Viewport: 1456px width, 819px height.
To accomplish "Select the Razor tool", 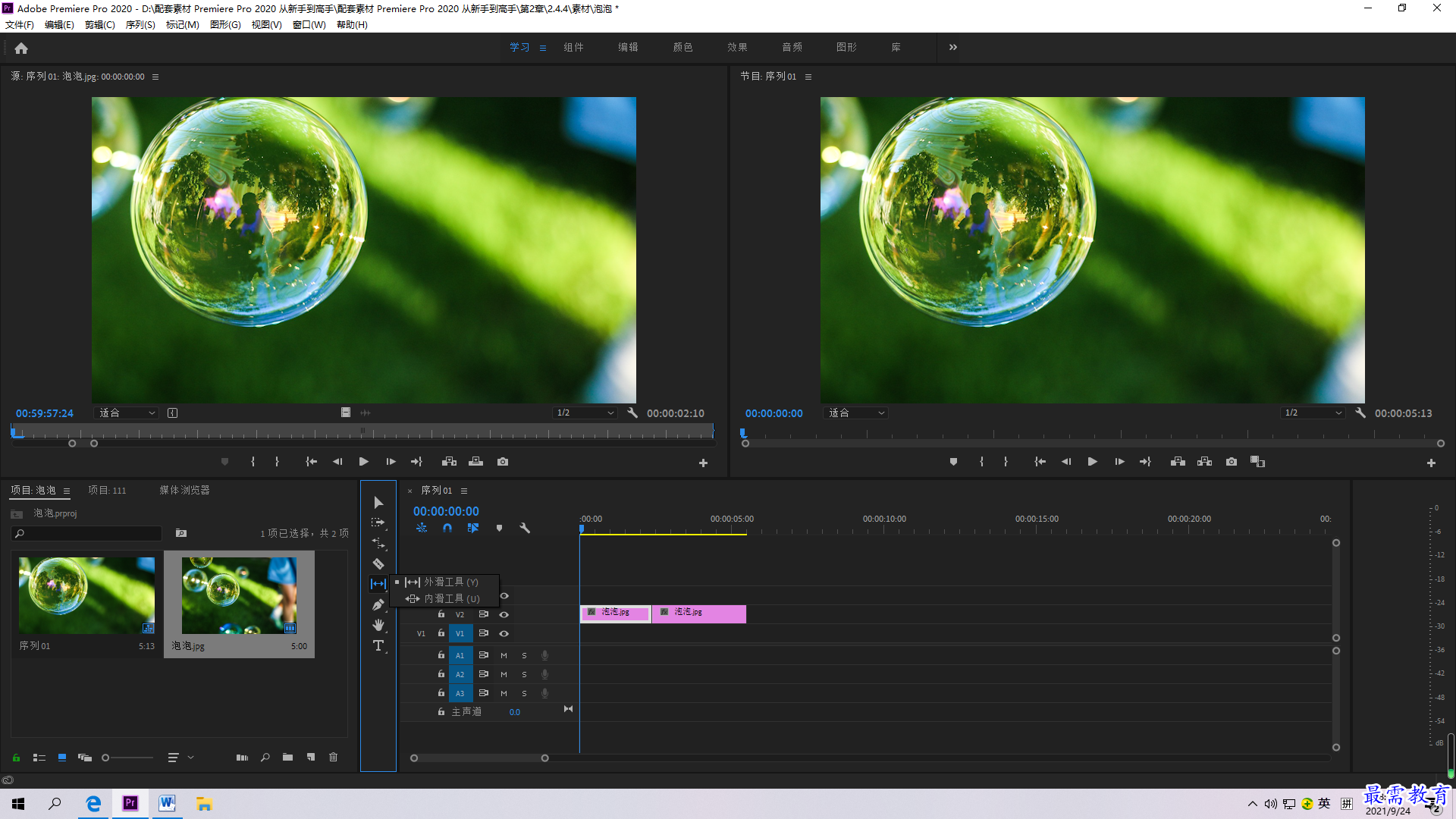I will coord(378,564).
